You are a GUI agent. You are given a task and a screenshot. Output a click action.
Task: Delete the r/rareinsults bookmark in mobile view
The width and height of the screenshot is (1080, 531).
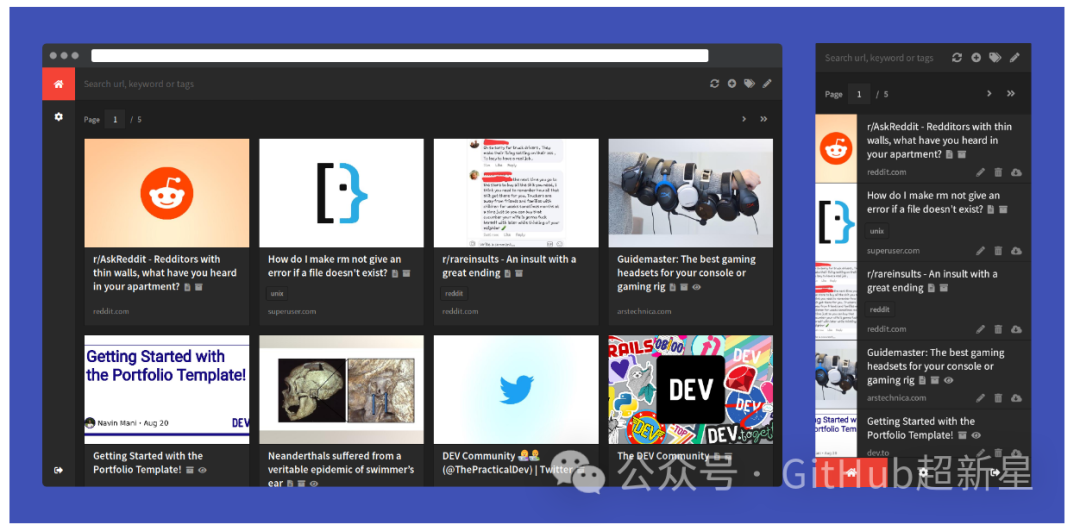pos(998,329)
